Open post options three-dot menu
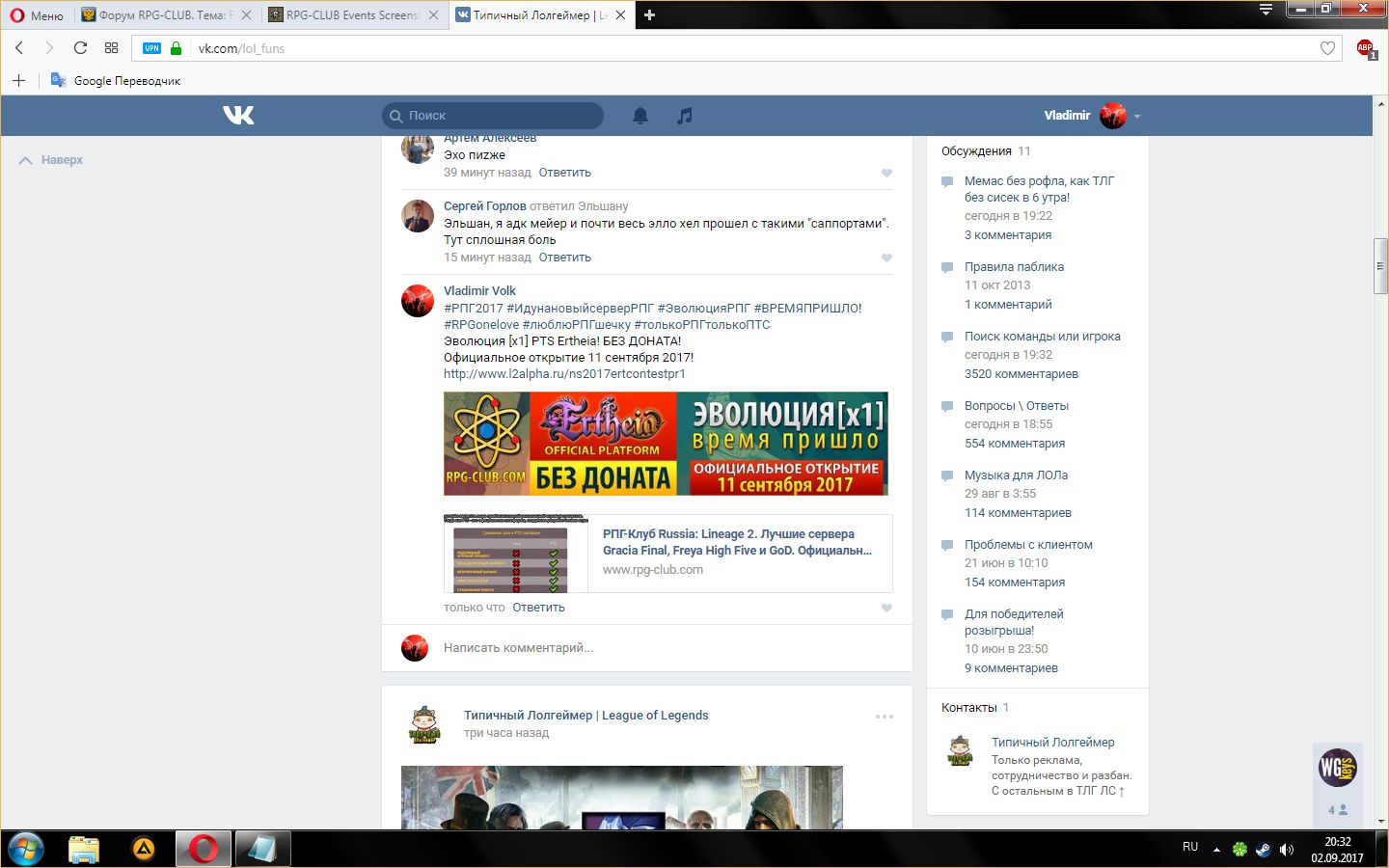 click(x=885, y=717)
